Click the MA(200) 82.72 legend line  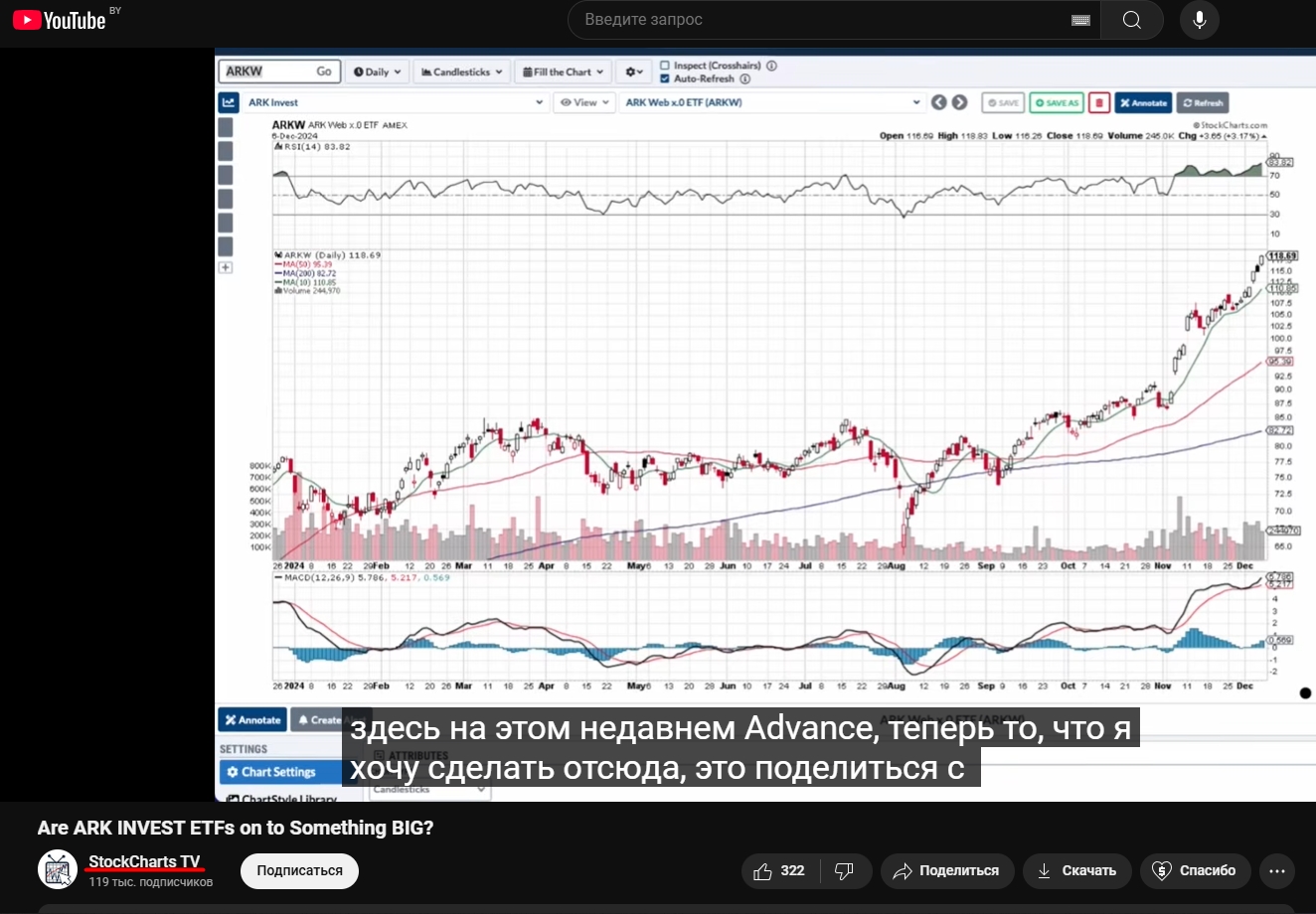[x=306, y=273]
